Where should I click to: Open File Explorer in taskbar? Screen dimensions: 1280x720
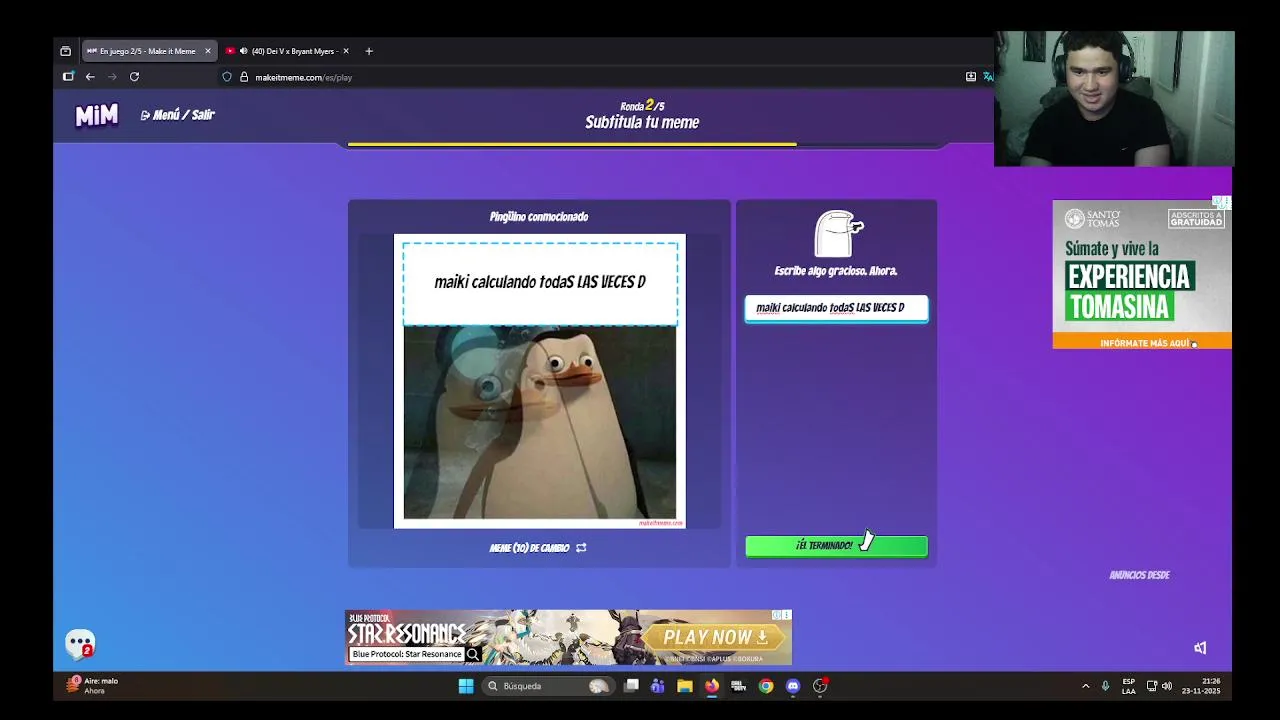(684, 686)
